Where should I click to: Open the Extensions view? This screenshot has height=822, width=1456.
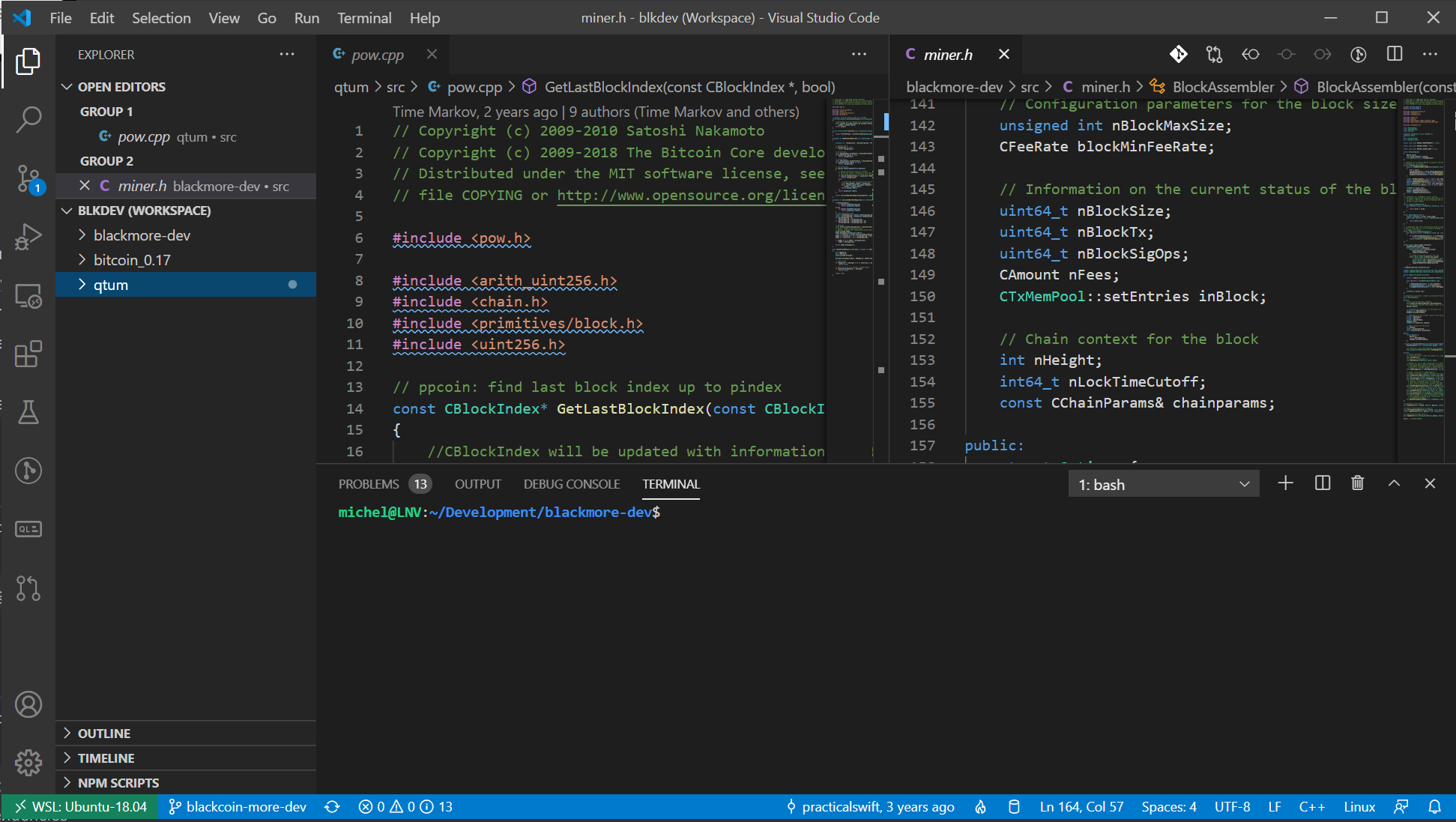point(28,354)
